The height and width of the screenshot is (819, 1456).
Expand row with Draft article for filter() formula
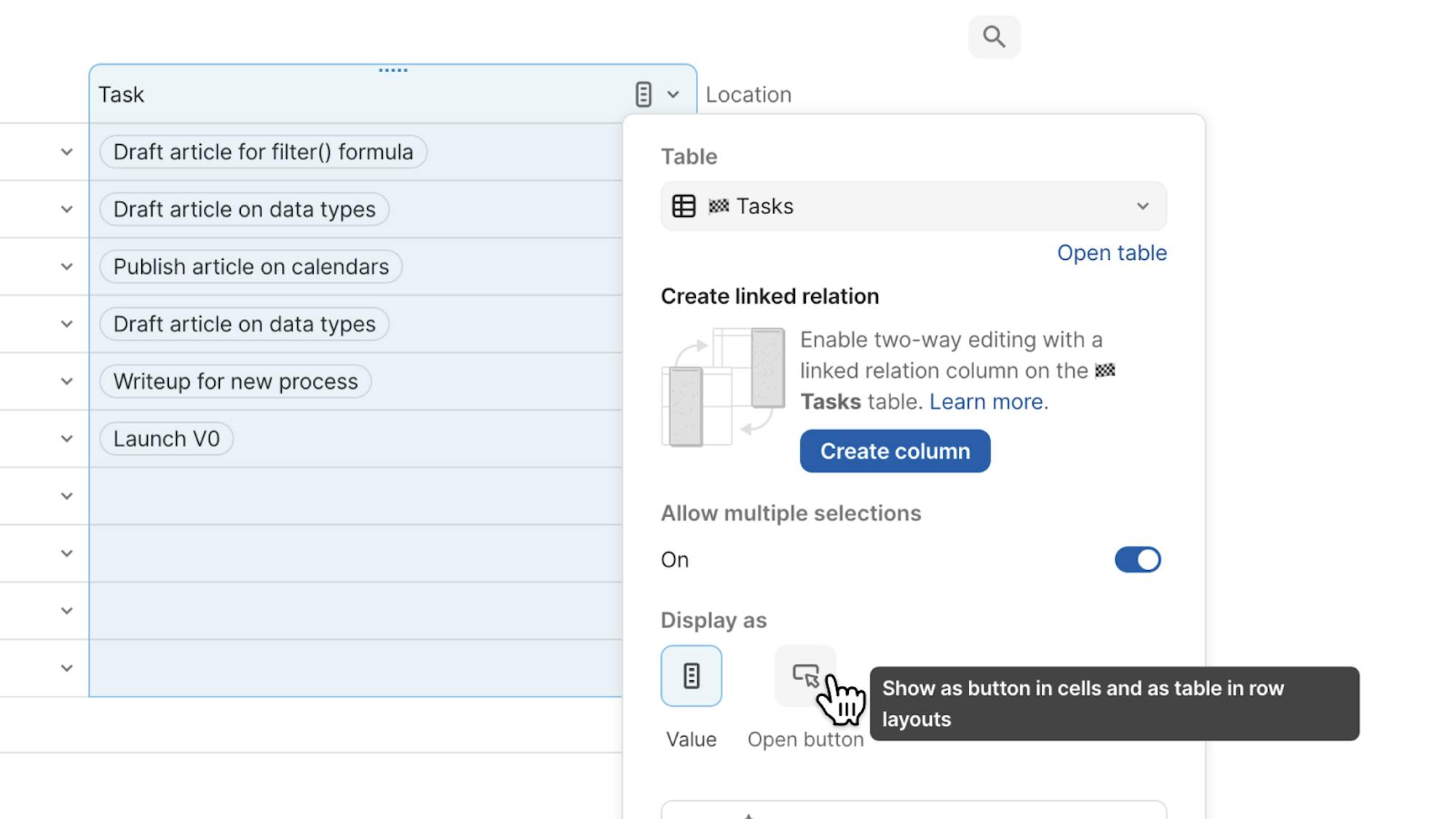[67, 152]
